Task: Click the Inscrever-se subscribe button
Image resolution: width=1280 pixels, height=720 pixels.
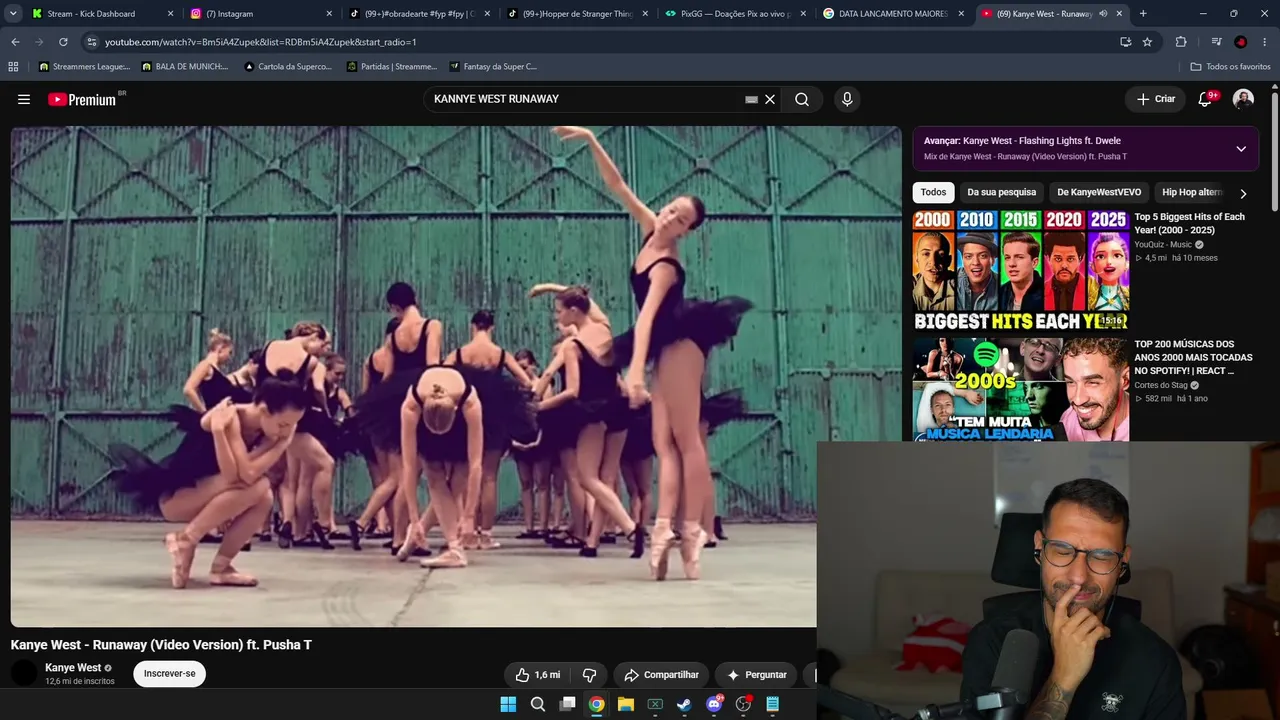Action: coord(170,674)
